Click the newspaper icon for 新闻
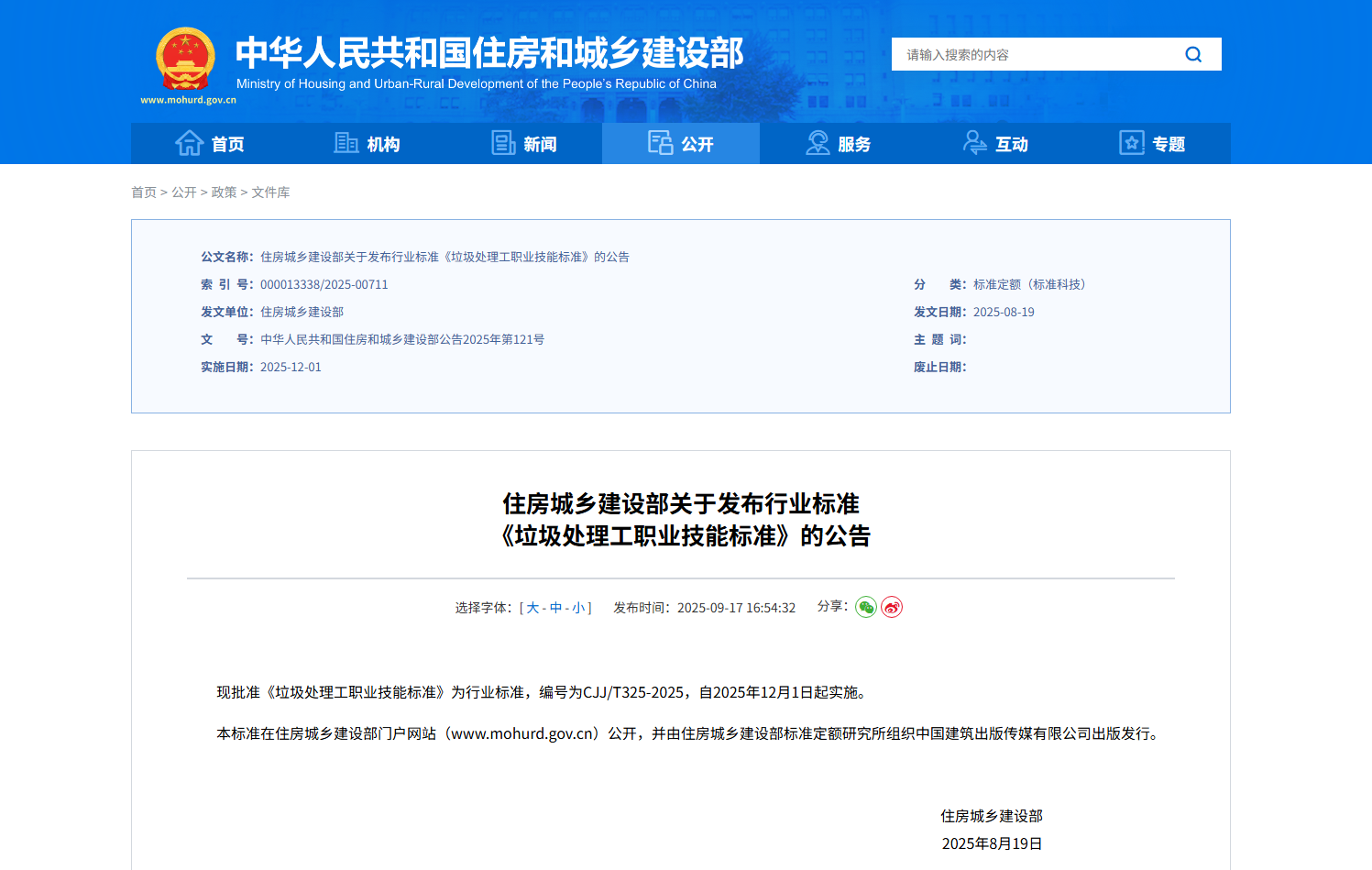The image size is (1372, 870). (503, 143)
